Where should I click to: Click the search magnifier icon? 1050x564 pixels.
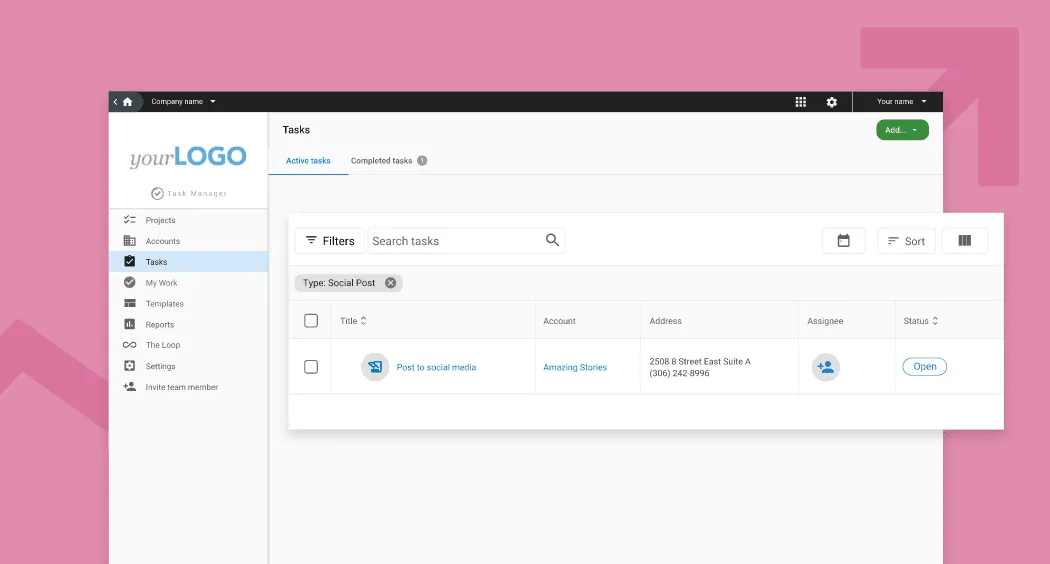[552, 240]
